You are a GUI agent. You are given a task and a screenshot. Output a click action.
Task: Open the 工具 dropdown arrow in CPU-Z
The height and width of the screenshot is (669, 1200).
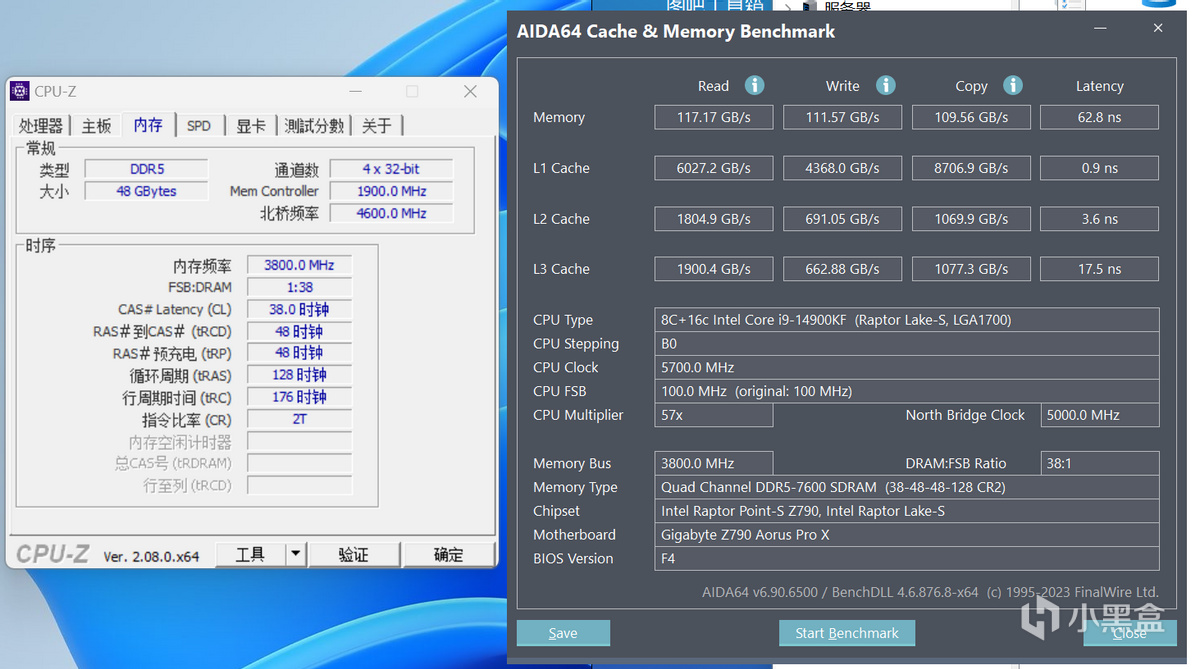point(295,554)
